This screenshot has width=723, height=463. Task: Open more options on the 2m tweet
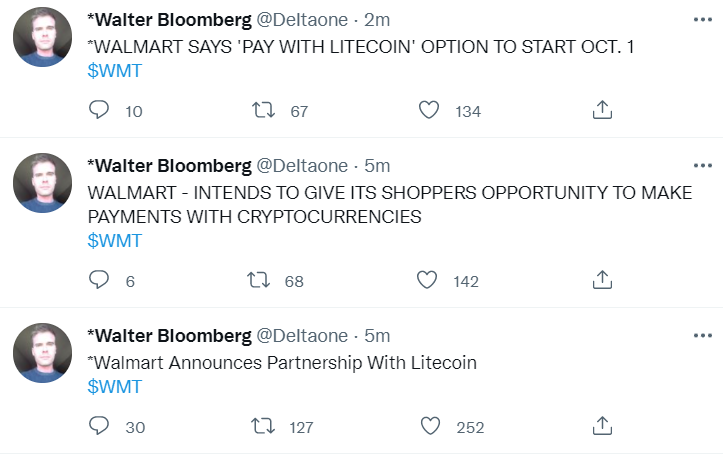703,19
